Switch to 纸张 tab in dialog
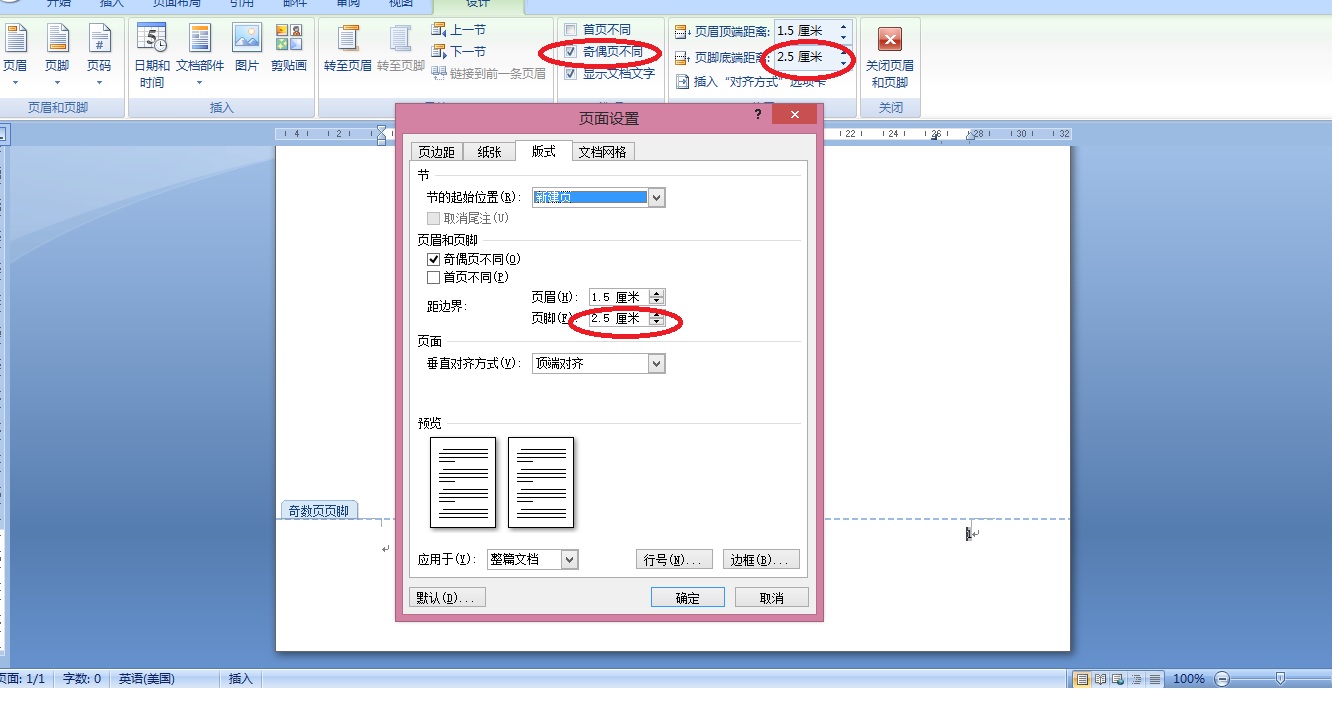The image size is (1341, 703). (489, 152)
